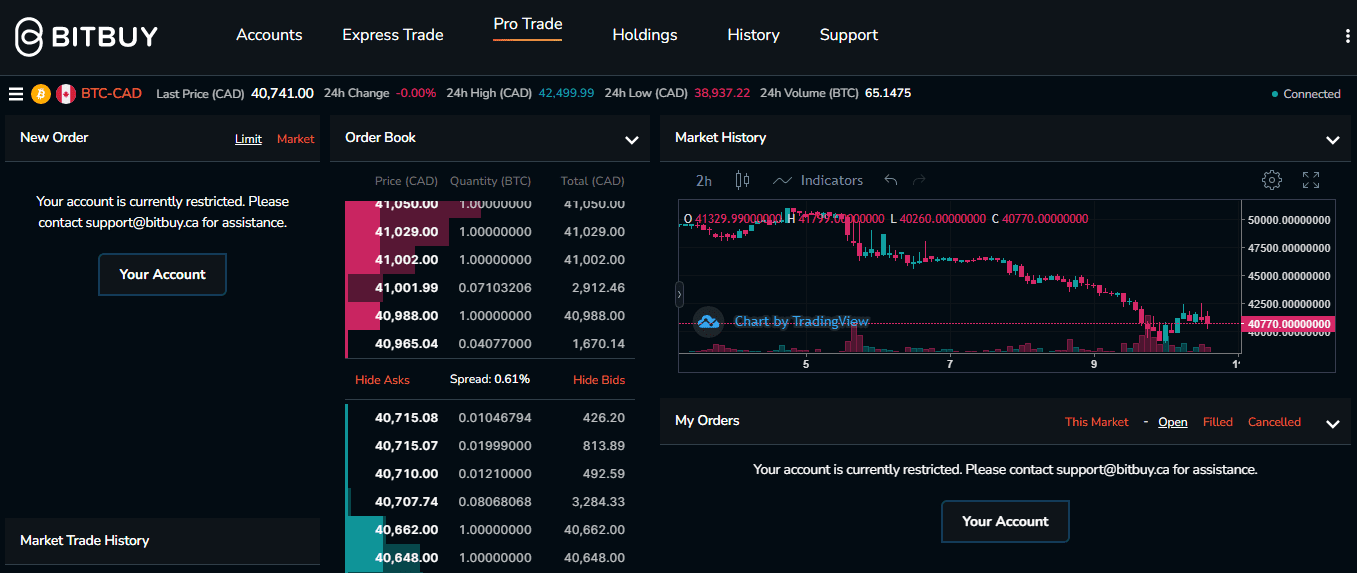Click the Quantity (BTC) column header

tap(490, 181)
